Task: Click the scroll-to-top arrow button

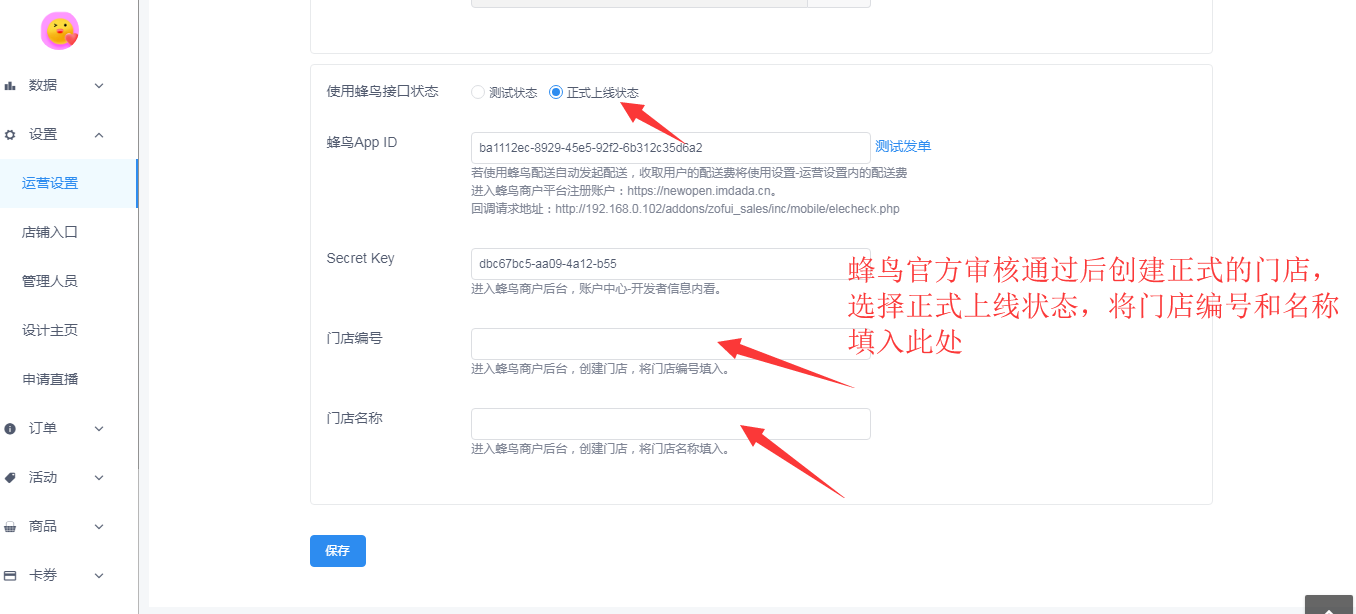Action: 1329,605
